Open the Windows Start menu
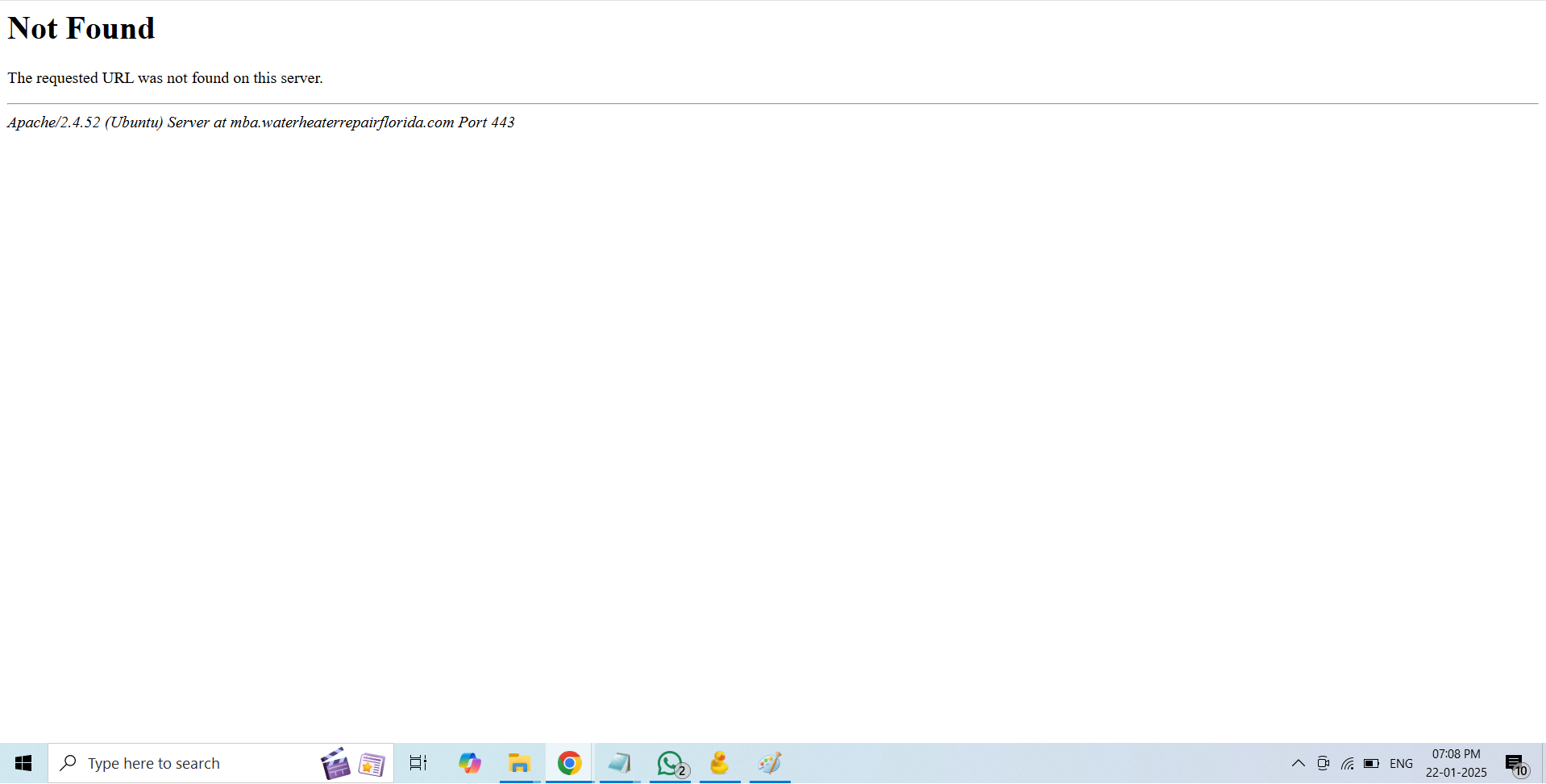 [x=23, y=763]
